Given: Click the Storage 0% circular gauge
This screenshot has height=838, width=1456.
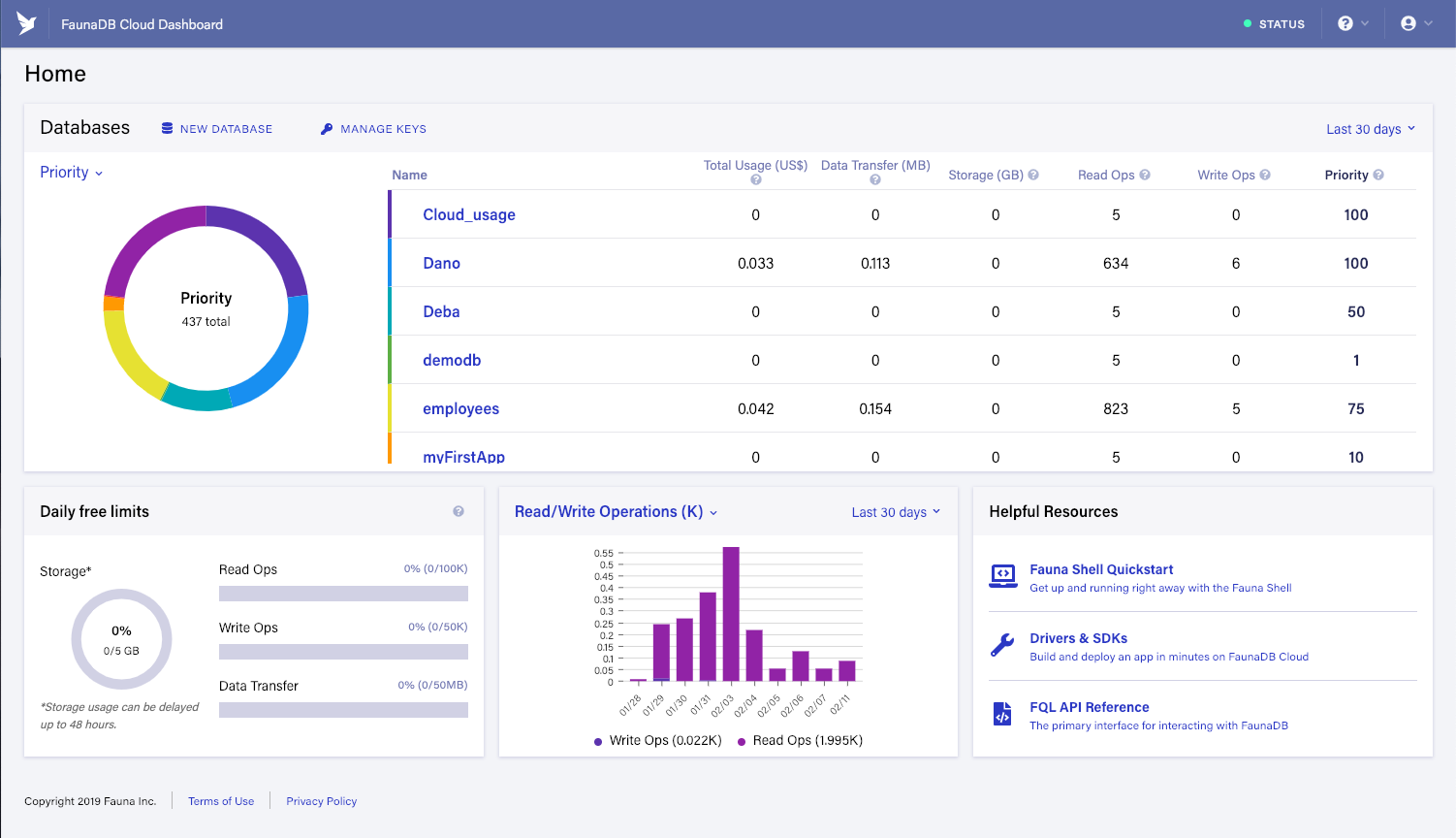Looking at the screenshot, I should (121, 639).
